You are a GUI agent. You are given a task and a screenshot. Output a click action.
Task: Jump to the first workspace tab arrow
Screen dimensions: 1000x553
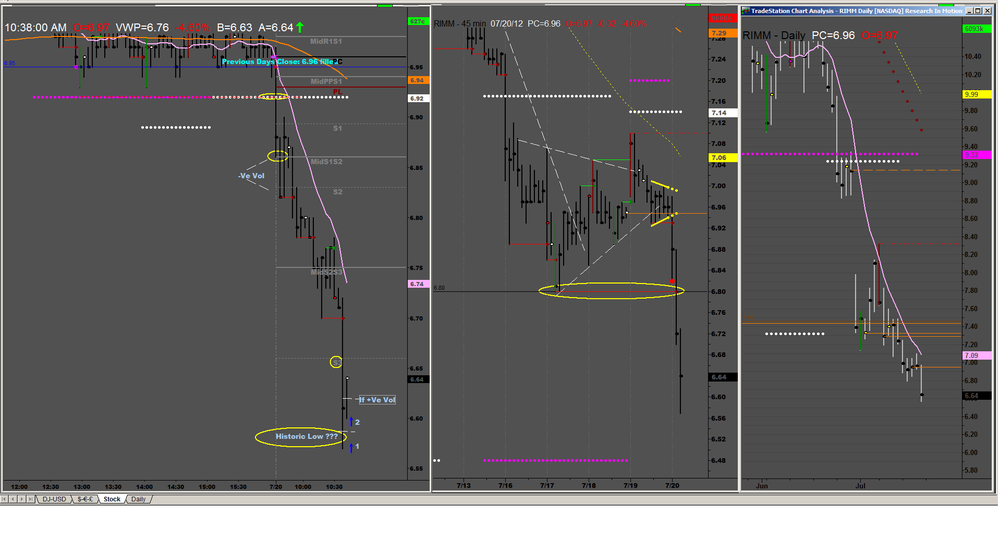point(4,499)
